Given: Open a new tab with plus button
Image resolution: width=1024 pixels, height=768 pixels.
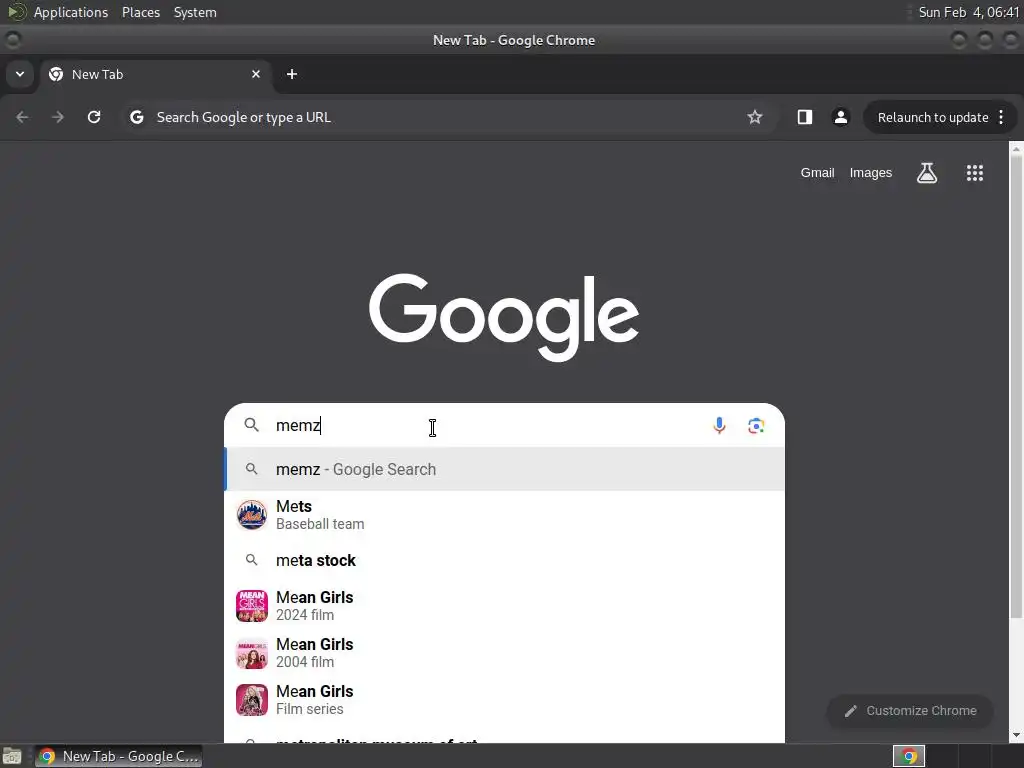Looking at the screenshot, I should click(x=292, y=74).
